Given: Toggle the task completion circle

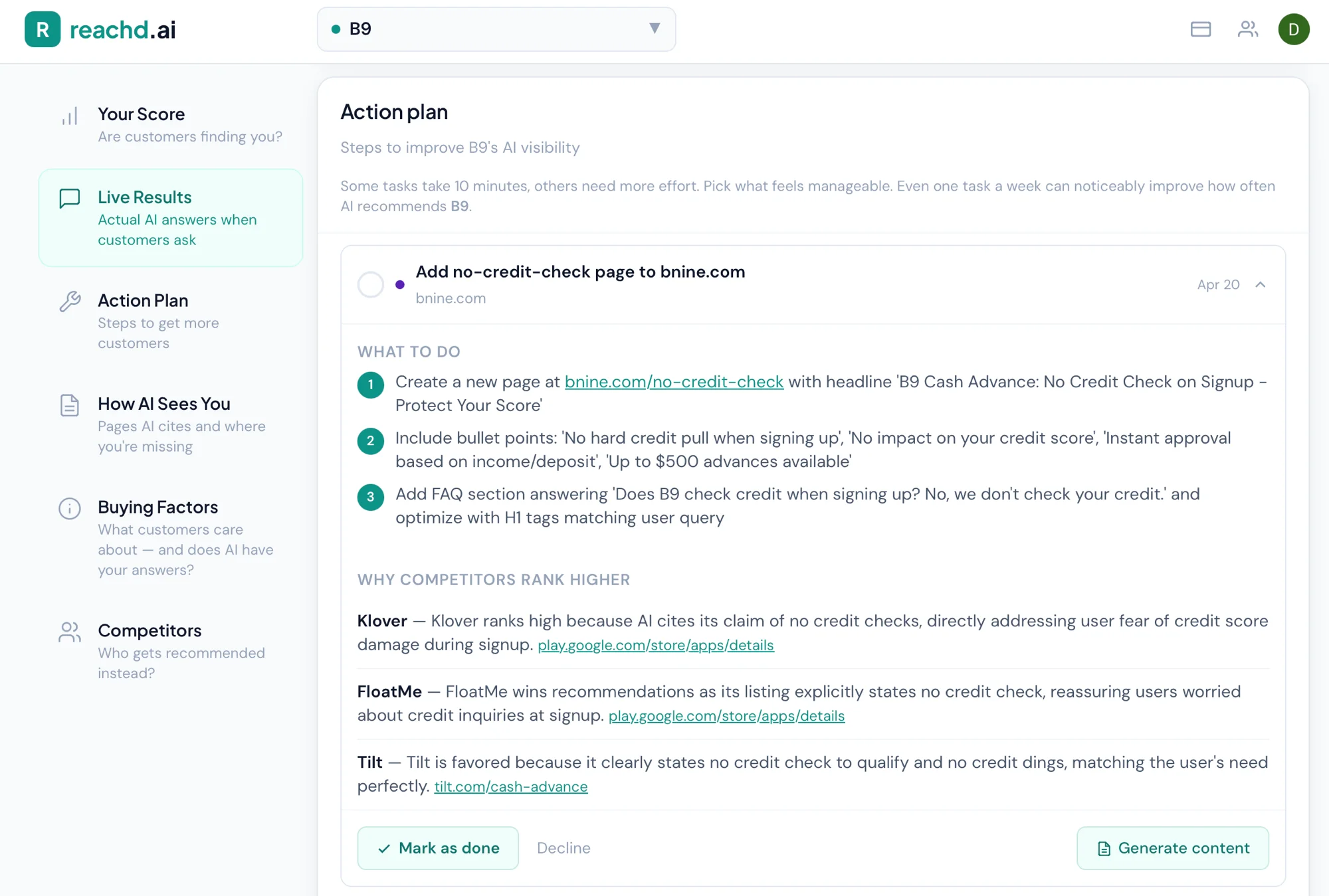Looking at the screenshot, I should [371, 284].
